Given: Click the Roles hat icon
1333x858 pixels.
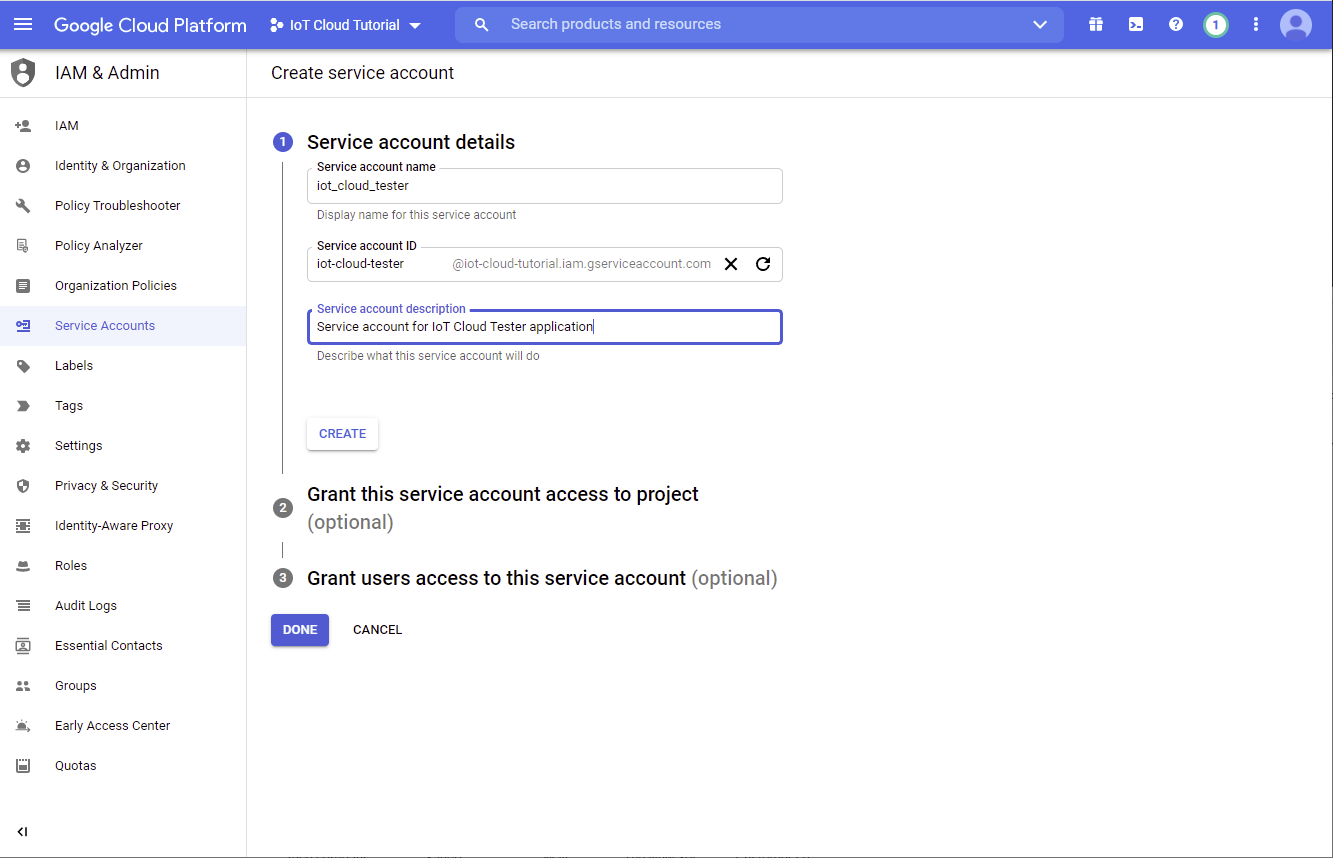Looking at the screenshot, I should (x=23, y=566).
